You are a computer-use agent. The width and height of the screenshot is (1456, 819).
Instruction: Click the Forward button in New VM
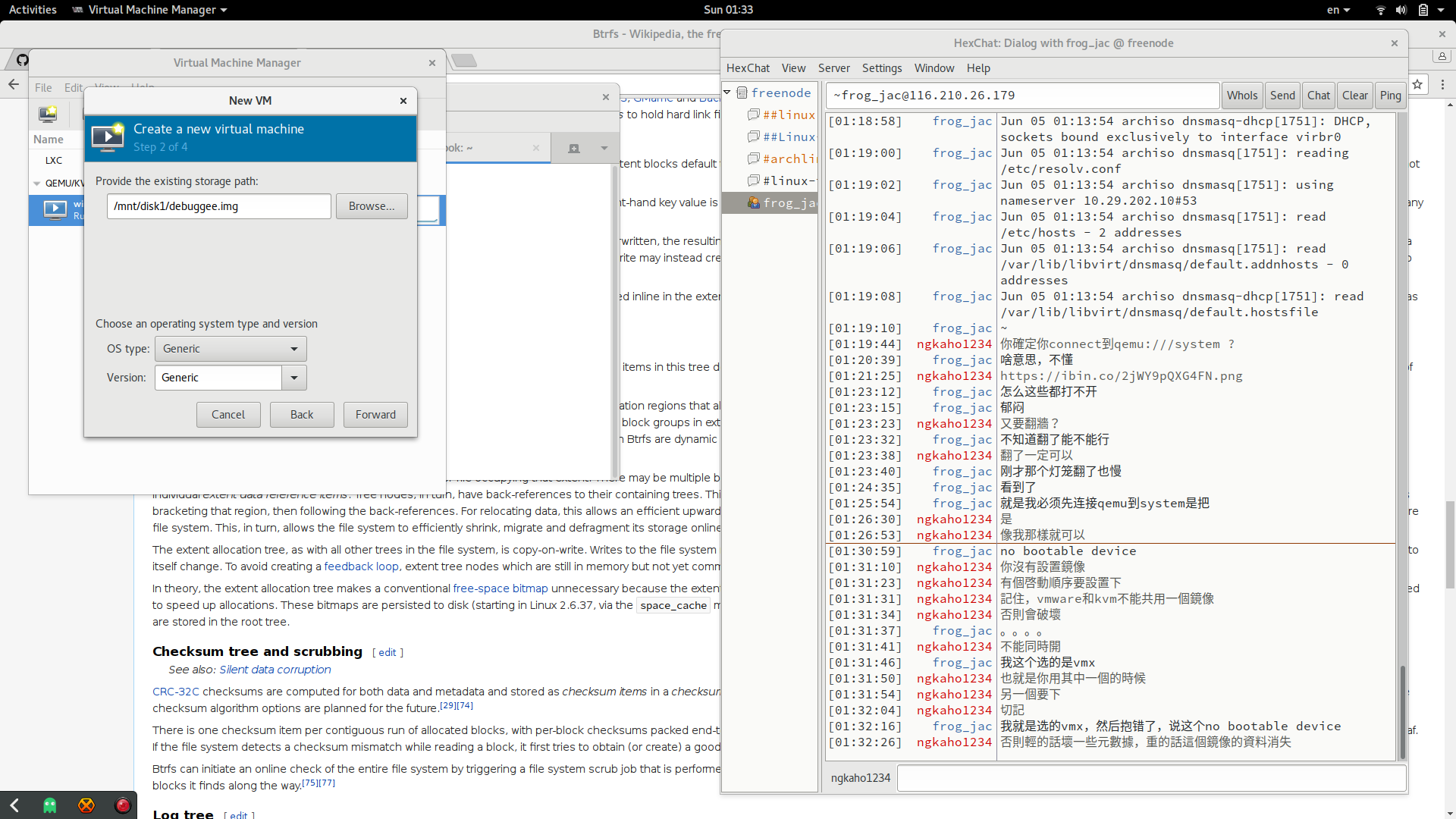click(375, 415)
